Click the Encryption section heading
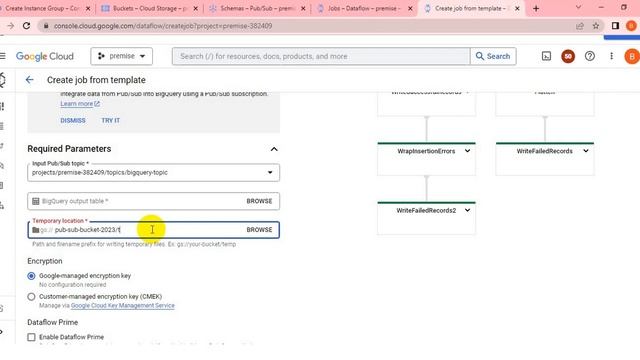 pos(45,261)
